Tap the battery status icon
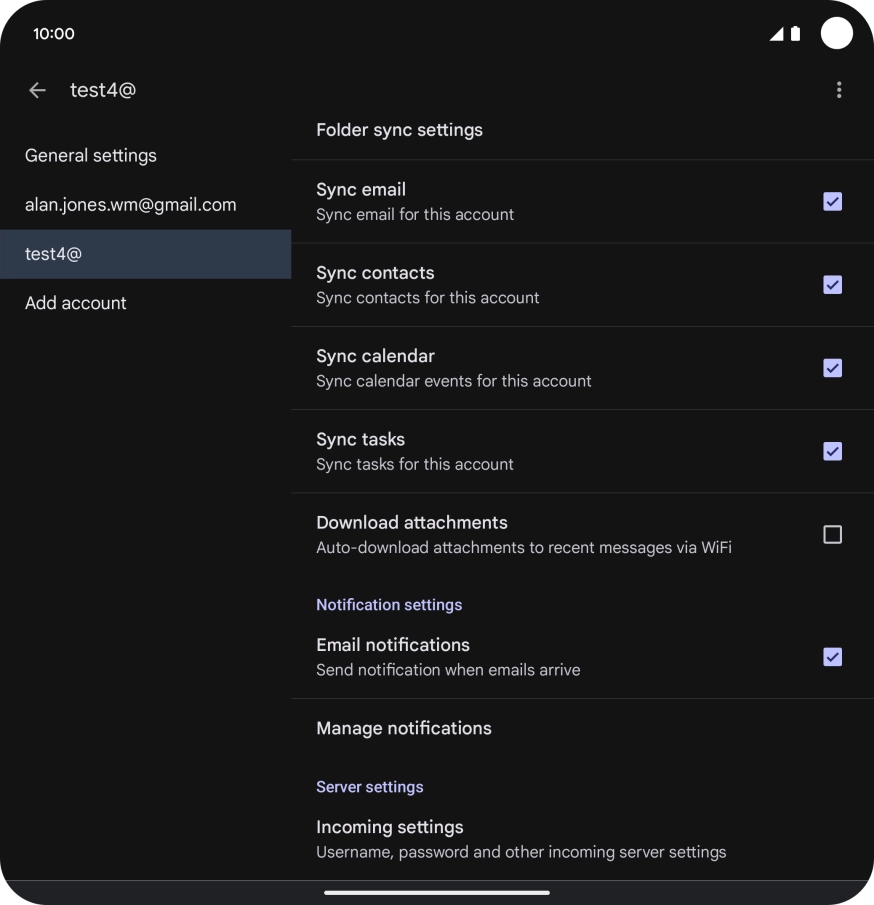 [795, 34]
